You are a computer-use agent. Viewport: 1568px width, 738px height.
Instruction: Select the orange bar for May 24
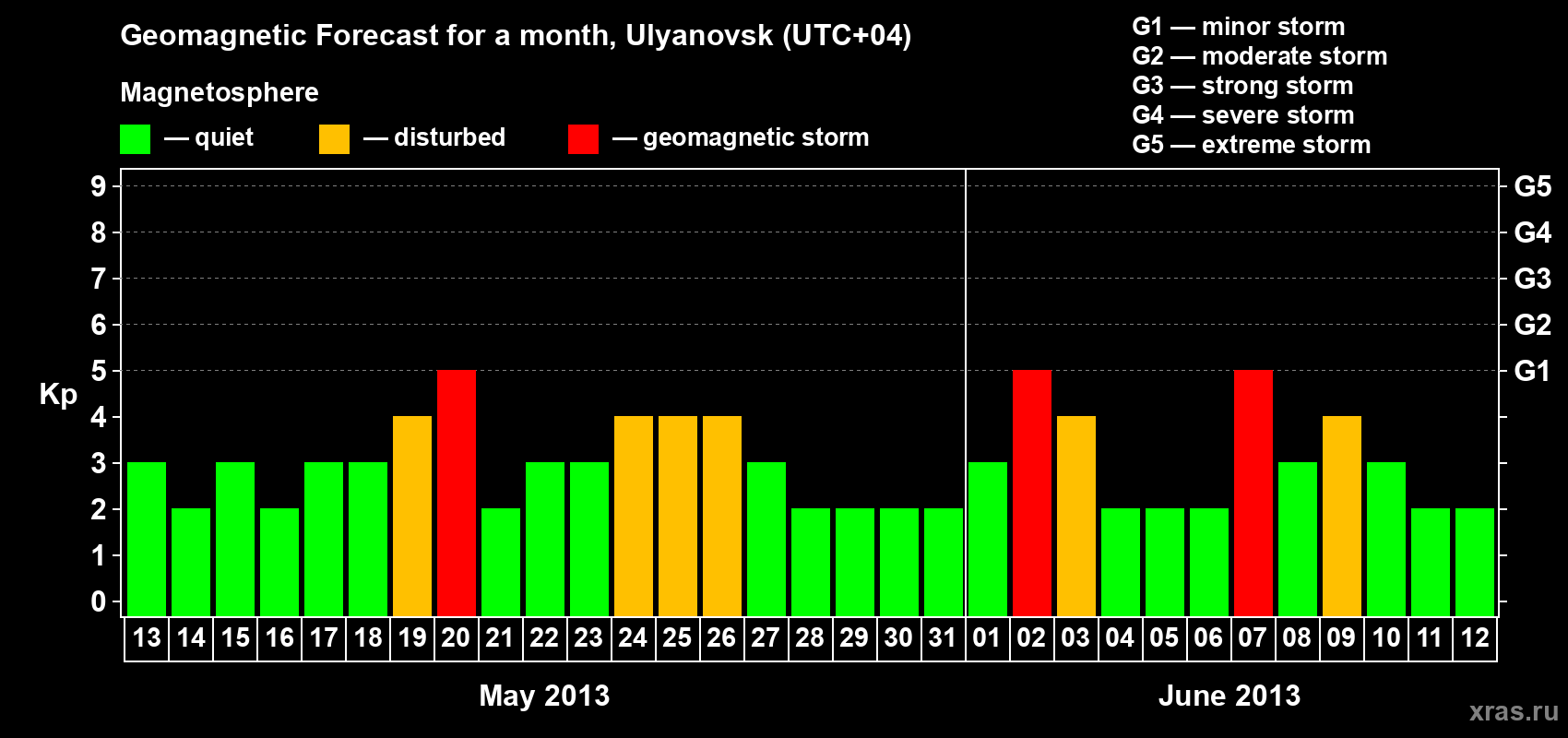[634, 516]
